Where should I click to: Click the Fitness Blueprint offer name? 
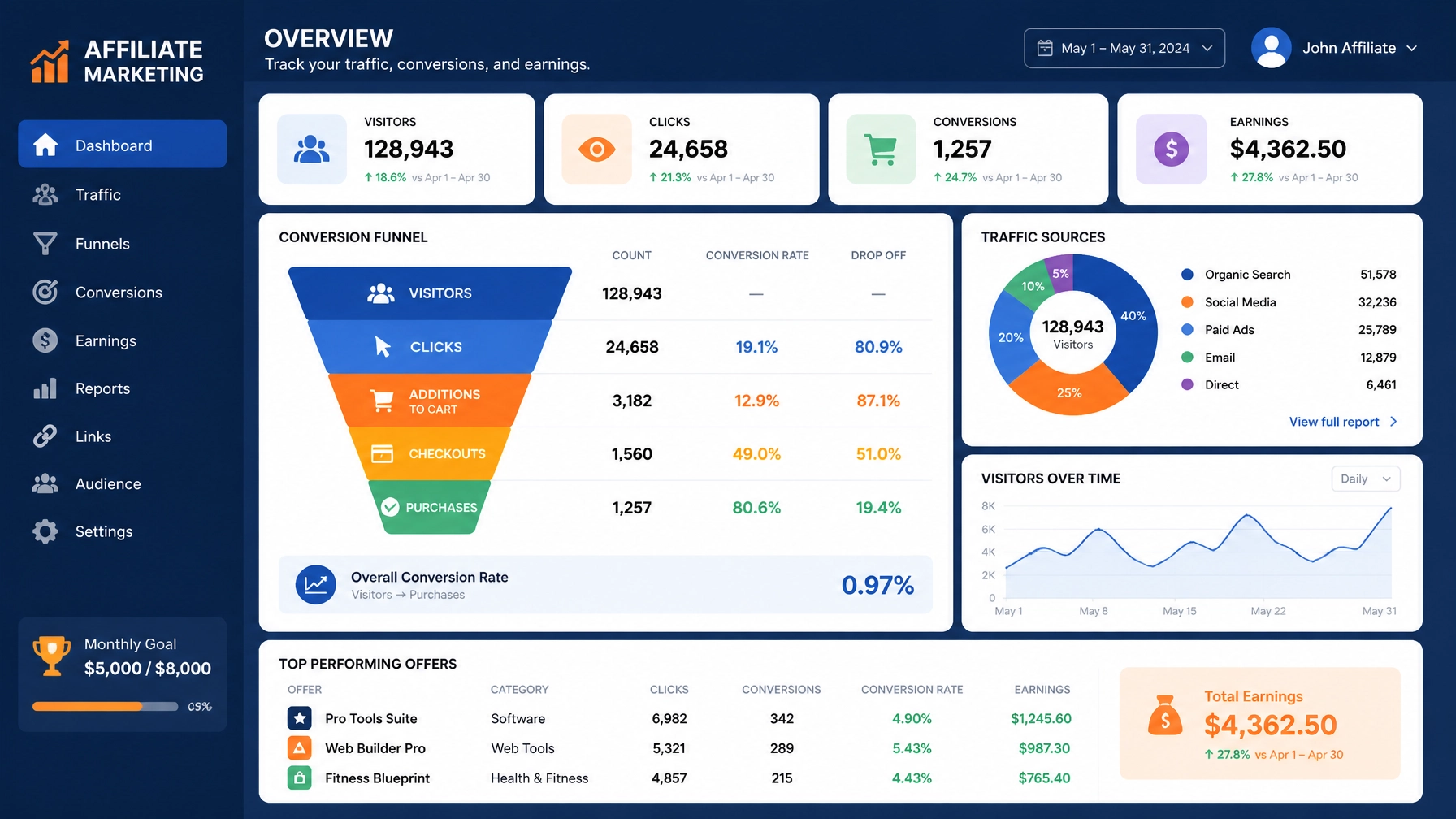click(x=378, y=778)
